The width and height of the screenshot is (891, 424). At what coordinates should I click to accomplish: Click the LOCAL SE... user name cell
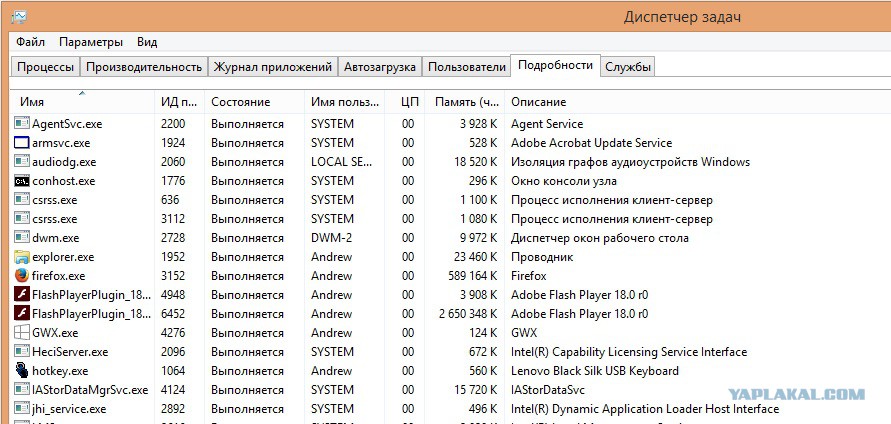coord(342,161)
